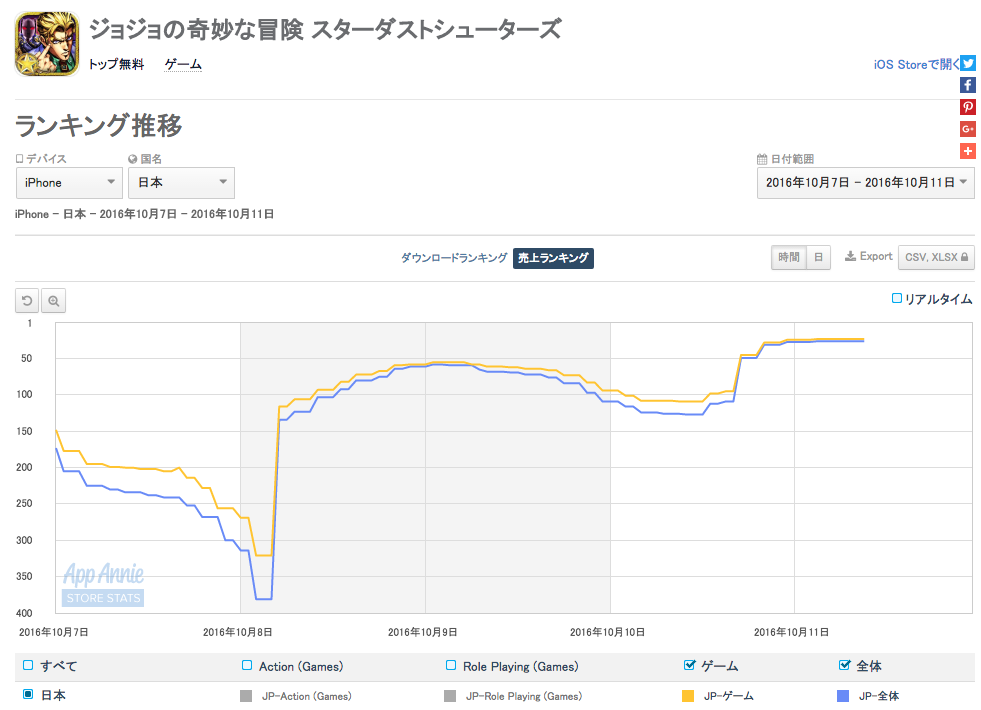Viewport: 981px width, 710px height.
Task: Click the blue JP-全体 legend swatch
Action: [843, 696]
